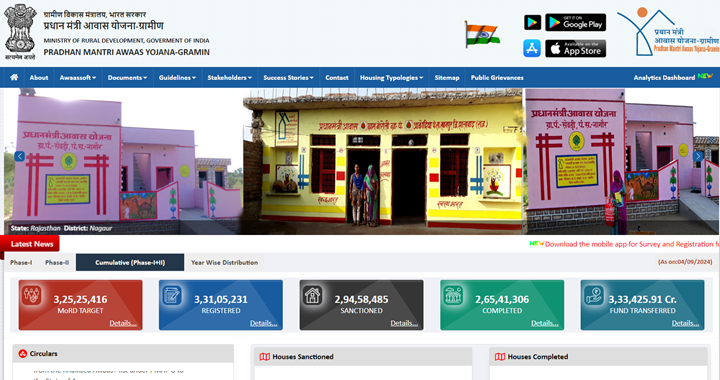Open Details link on Fund Transferred card

(685, 323)
